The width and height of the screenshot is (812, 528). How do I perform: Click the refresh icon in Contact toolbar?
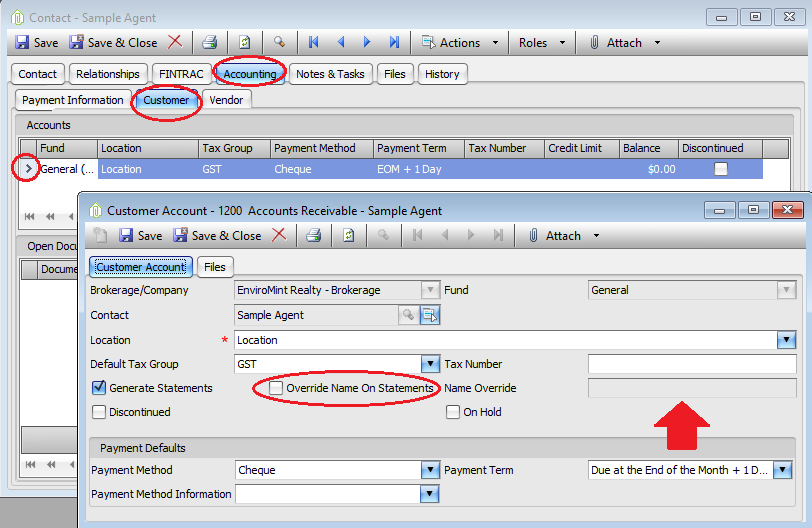pos(244,42)
